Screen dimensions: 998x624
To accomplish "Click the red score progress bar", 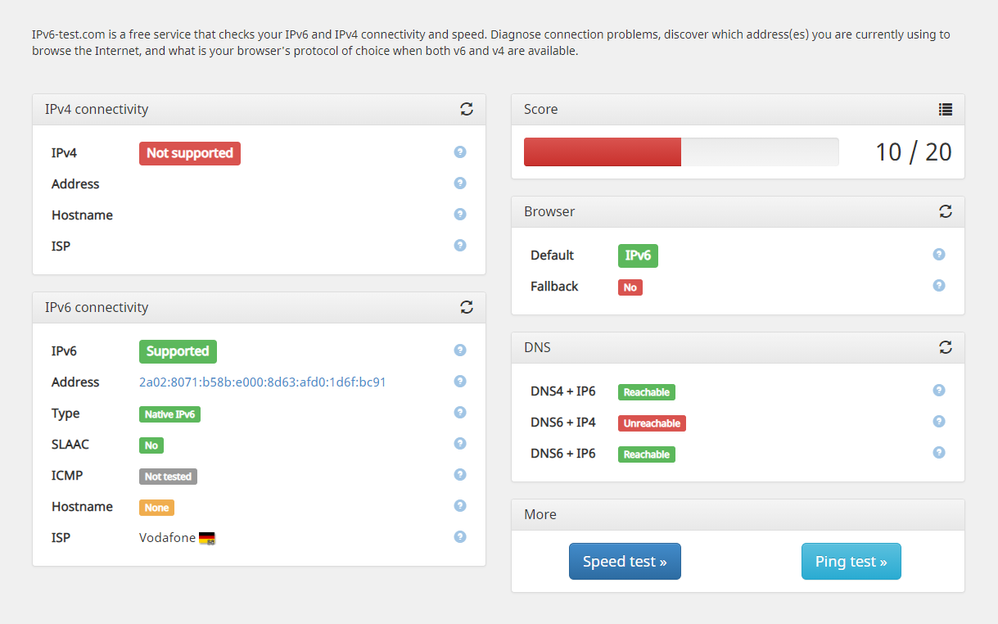I will [x=602, y=152].
